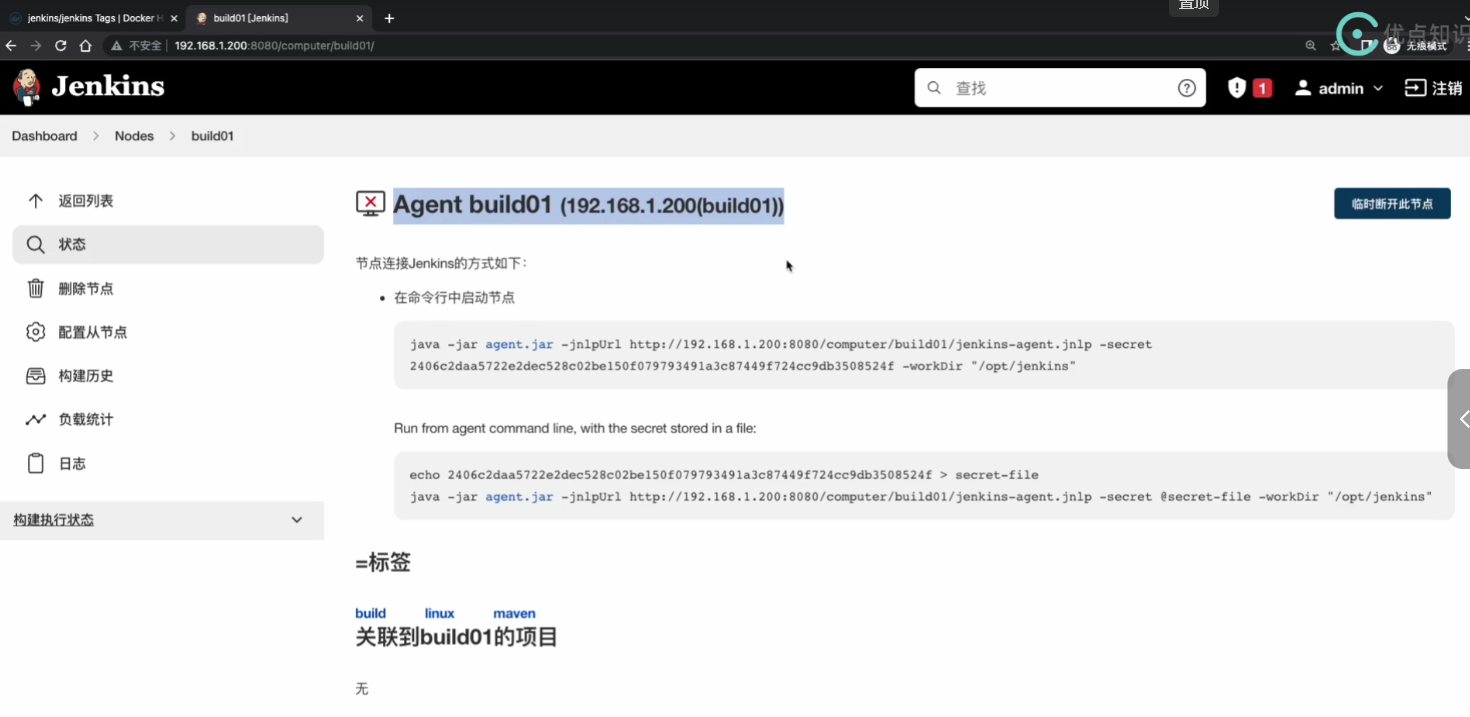The height and width of the screenshot is (717, 1470).
Task: Select 状态 sidebar item
Action: [x=168, y=245]
